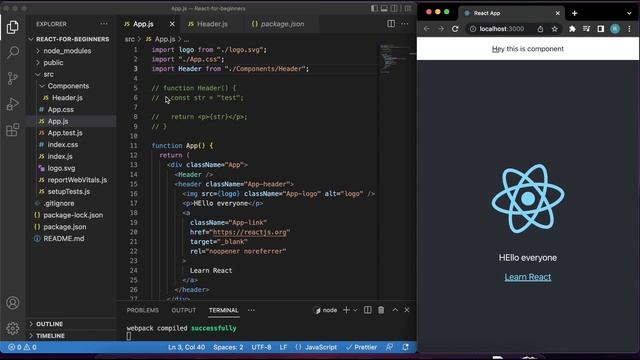Viewport: 640px width, 360px height.
Task: Toggle primary sidebar layout icon in title bar
Action: 374,9
